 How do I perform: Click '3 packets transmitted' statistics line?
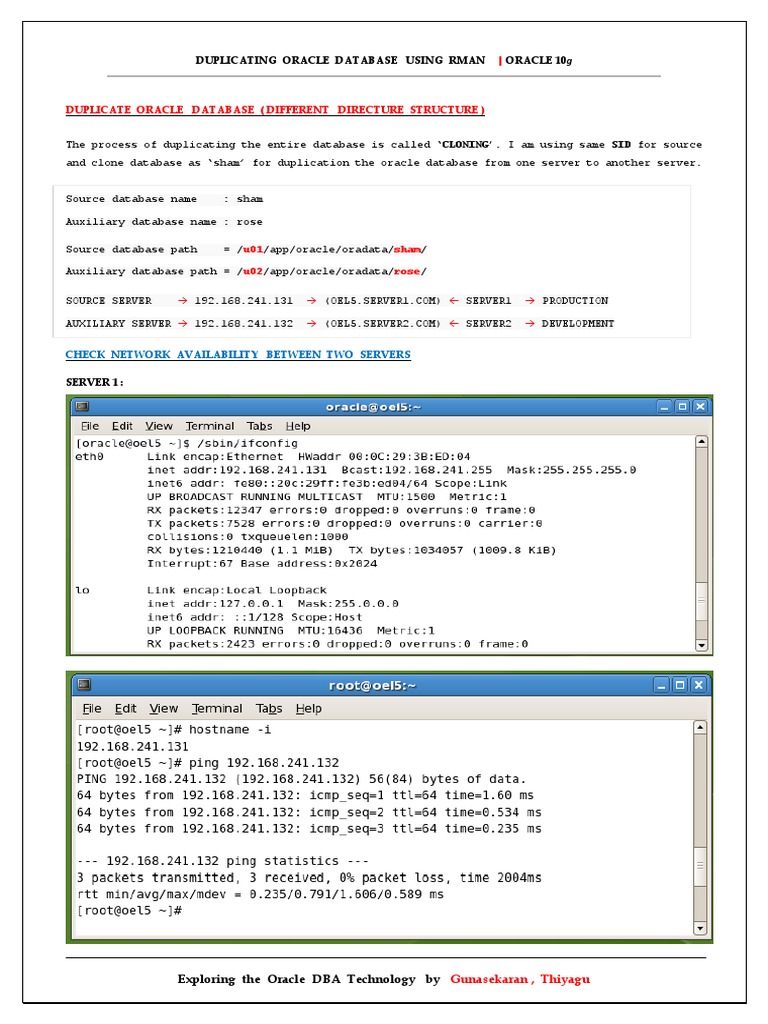[309, 878]
